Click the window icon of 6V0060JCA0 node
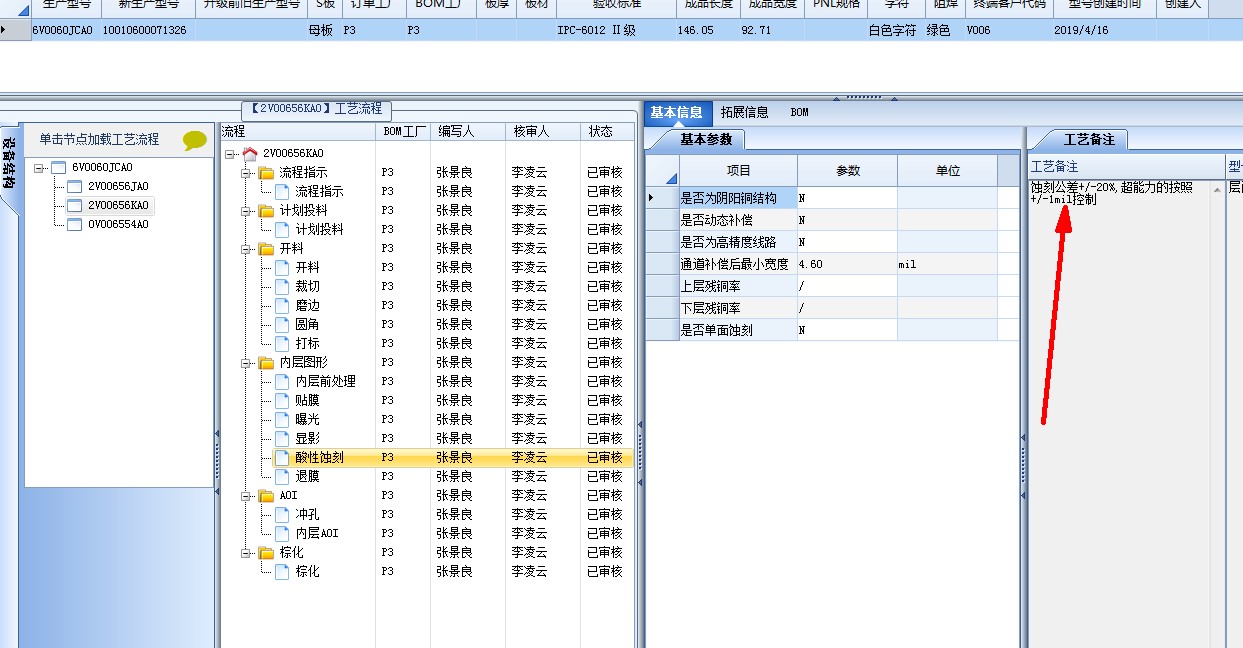This screenshot has height=648, width=1243. coord(58,167)
